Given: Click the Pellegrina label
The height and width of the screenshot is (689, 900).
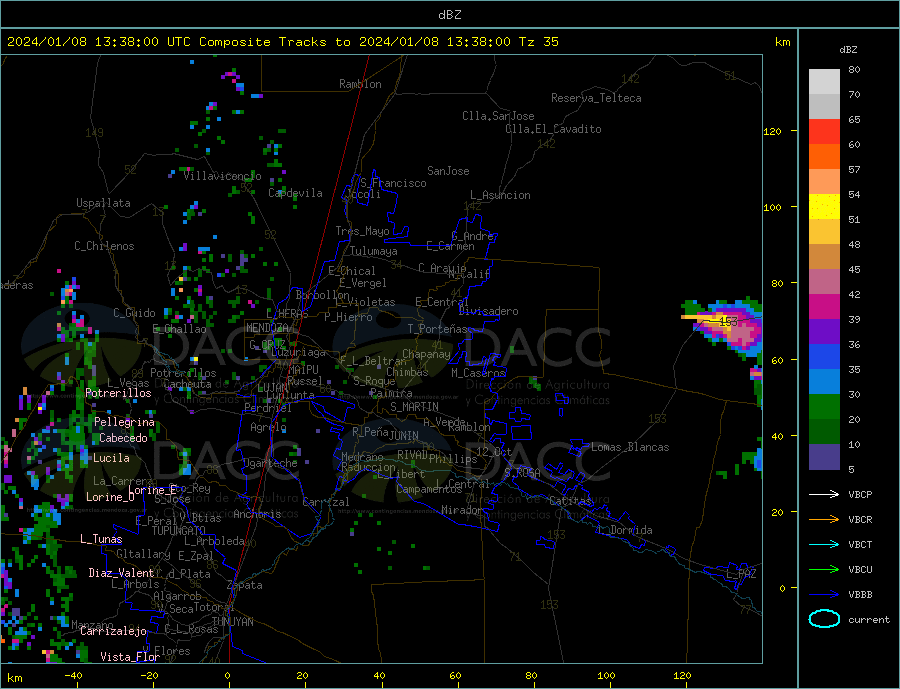Looking at the screenshot, I should 124,422.
